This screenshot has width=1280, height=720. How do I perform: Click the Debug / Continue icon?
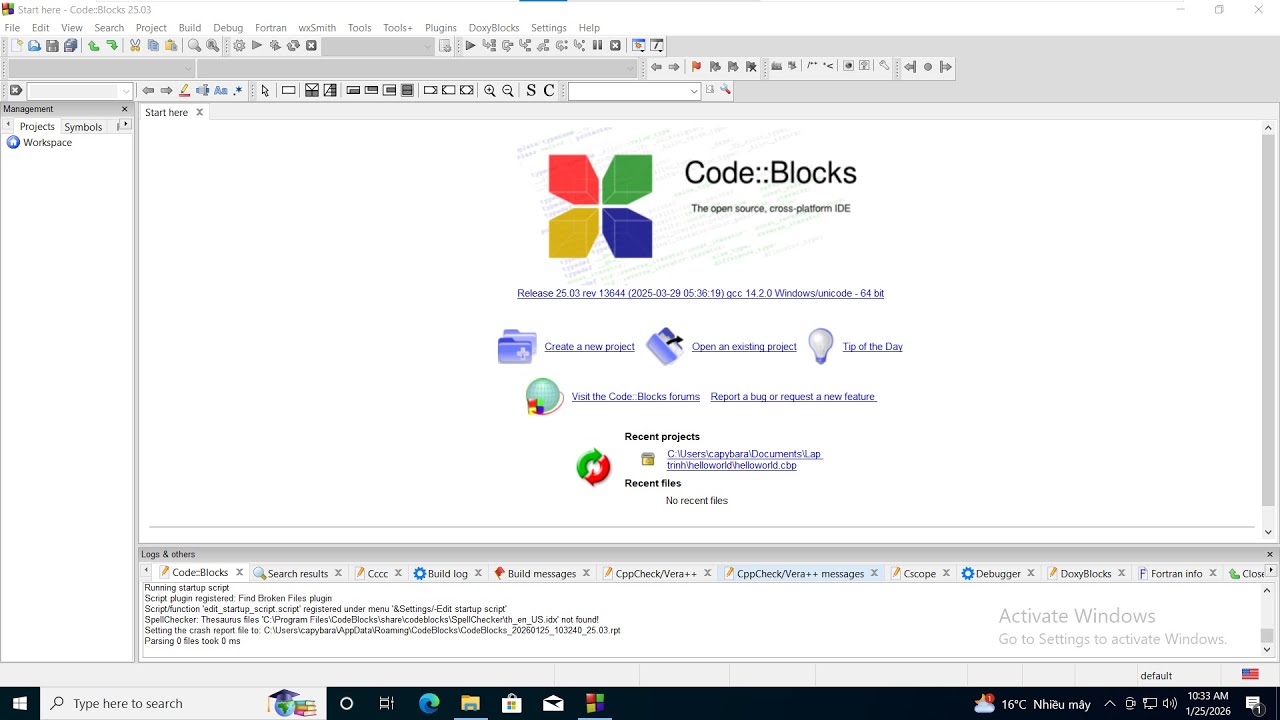click(470, 46)
